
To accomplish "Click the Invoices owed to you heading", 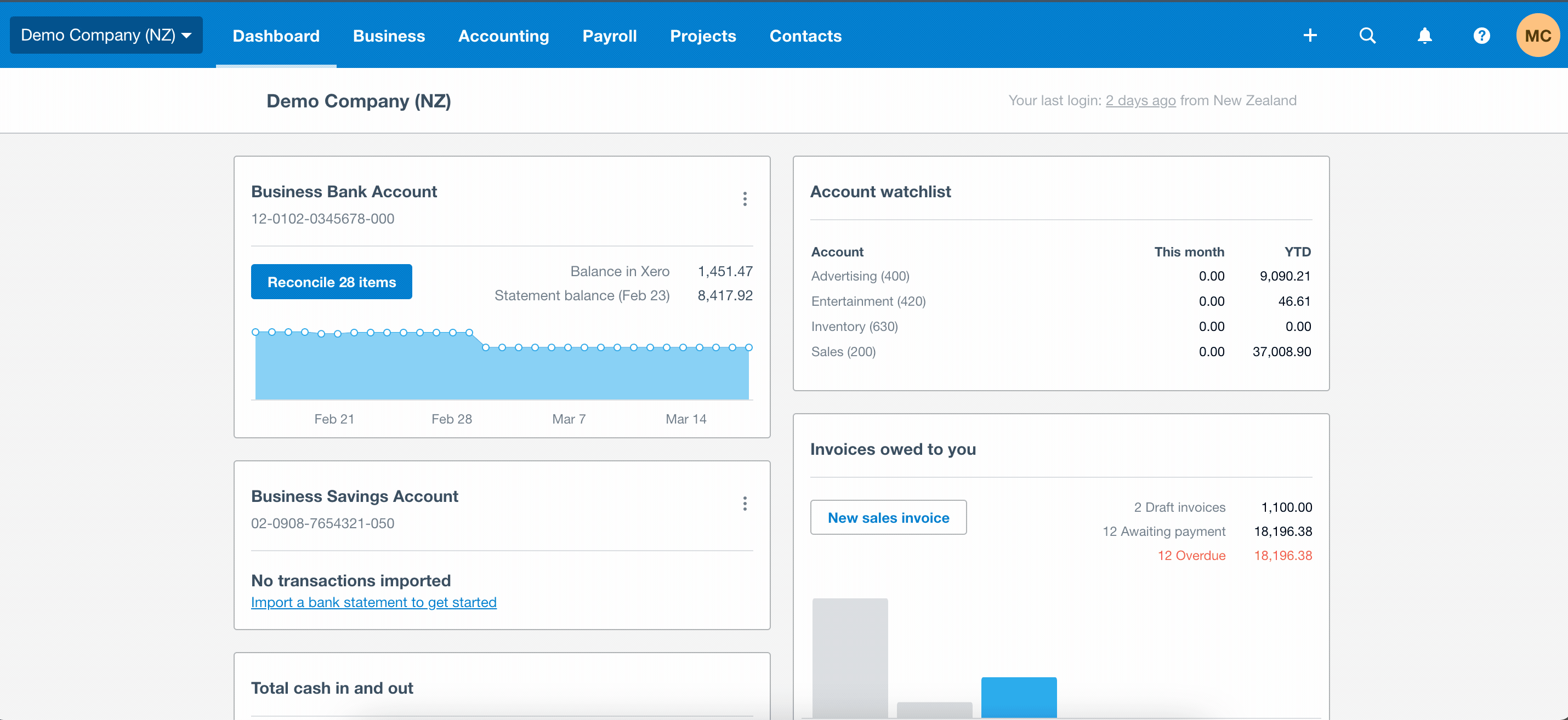I will pyautogui.click(x=893, y=449).
